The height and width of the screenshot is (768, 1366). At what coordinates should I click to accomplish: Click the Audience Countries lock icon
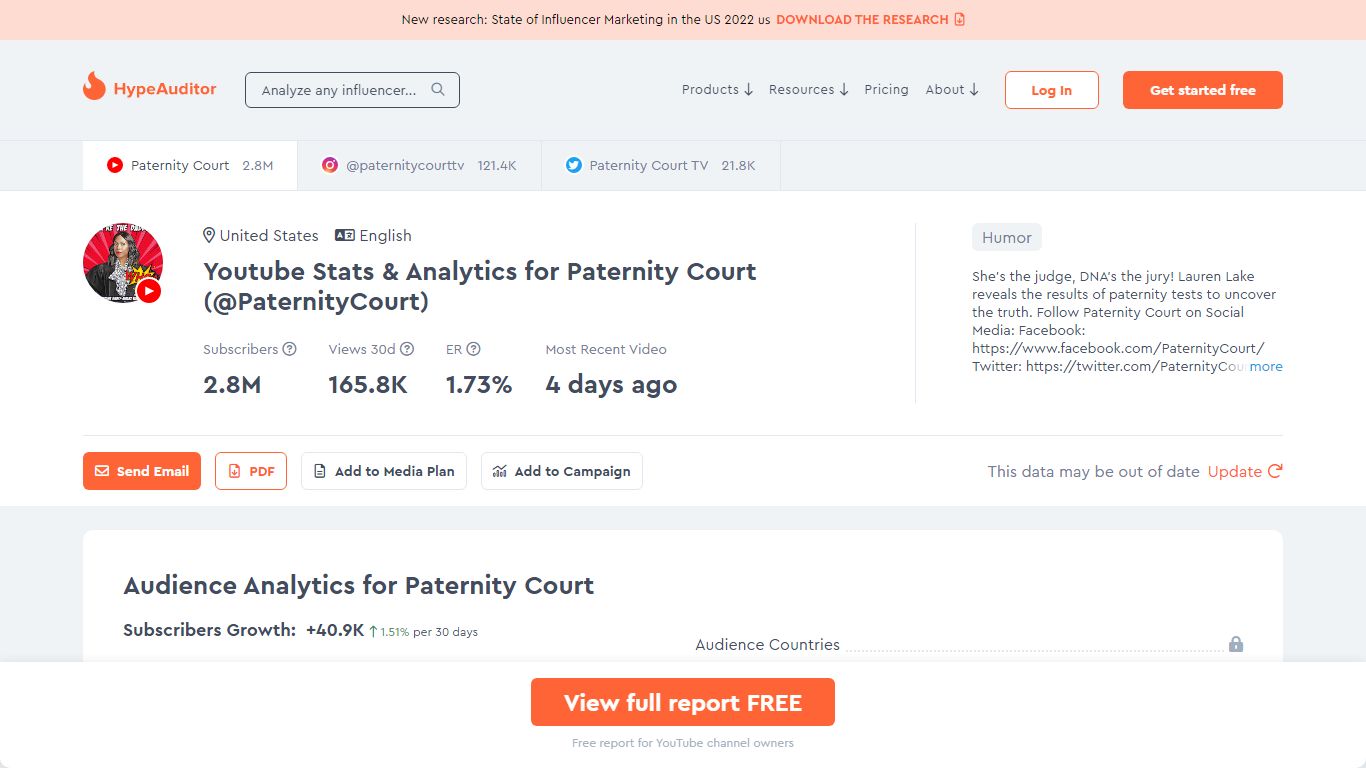(x=1236, y=644)
